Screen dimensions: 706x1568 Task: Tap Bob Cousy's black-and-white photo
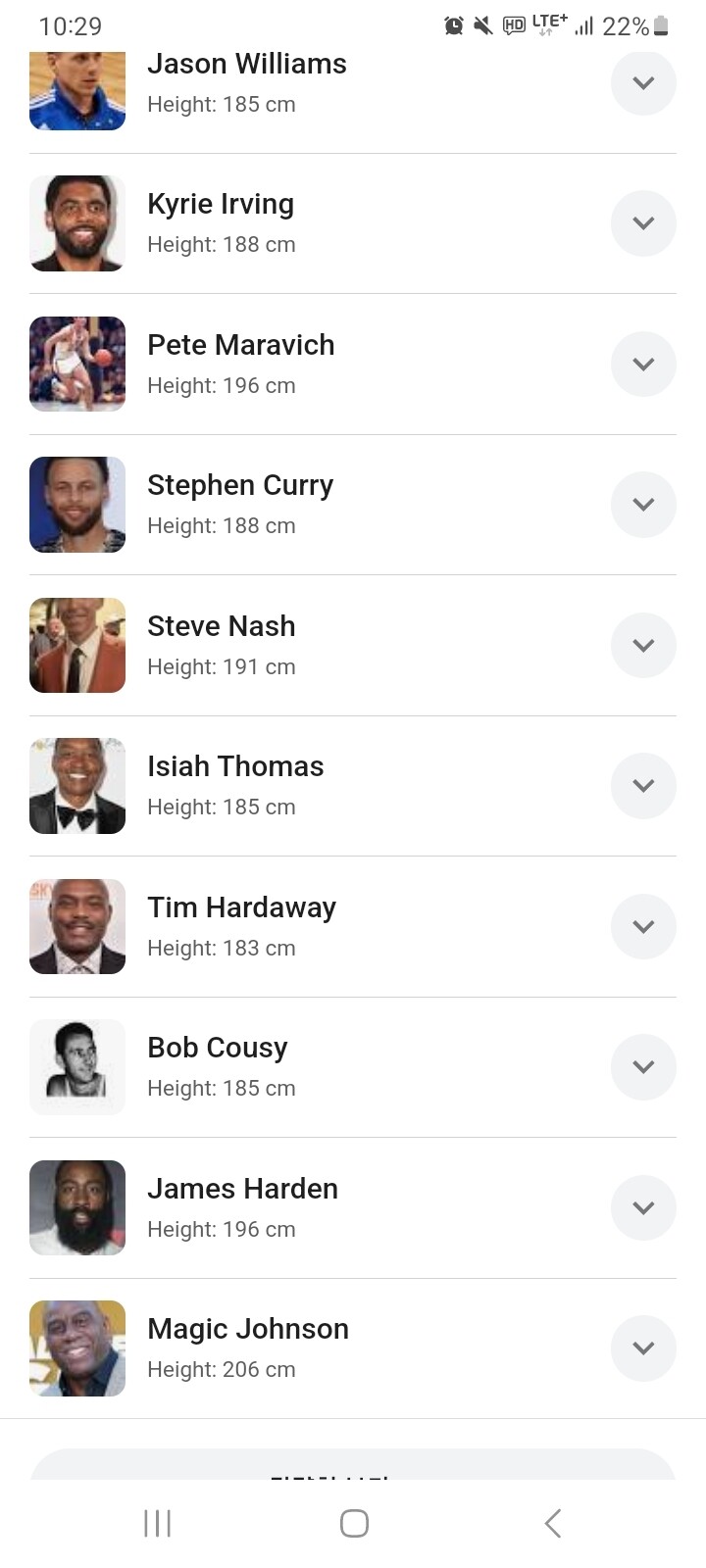77,1067
